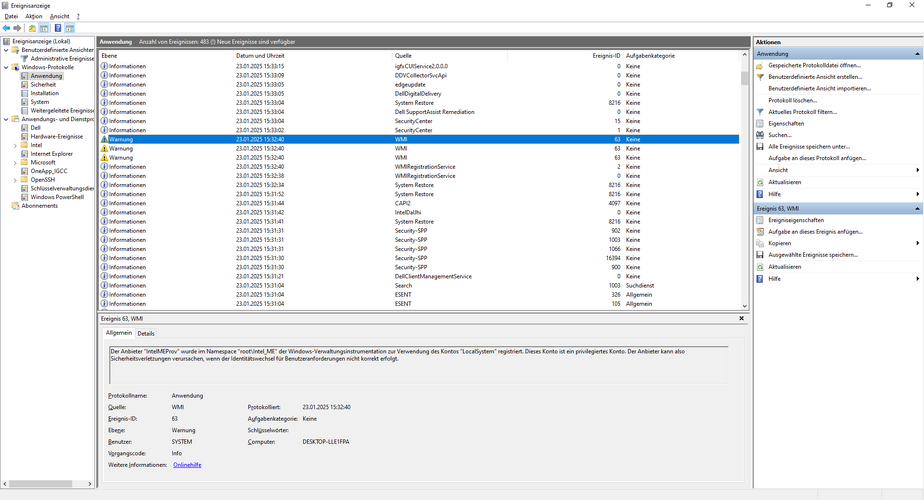Click the warning icon of selected WMI row
This screenshot has height=500, width=924.
coord(104,139)
